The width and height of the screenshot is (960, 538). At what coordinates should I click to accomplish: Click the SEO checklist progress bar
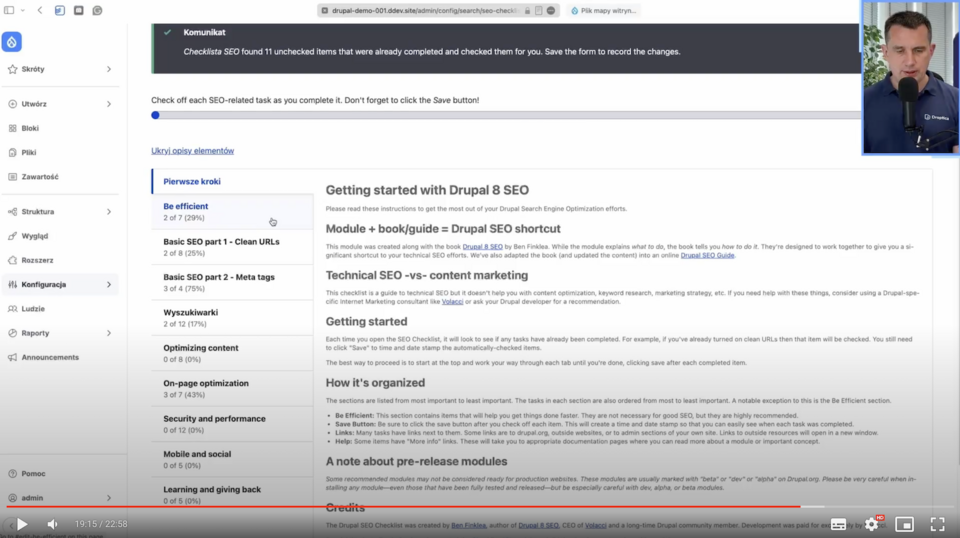coord(506,115)
